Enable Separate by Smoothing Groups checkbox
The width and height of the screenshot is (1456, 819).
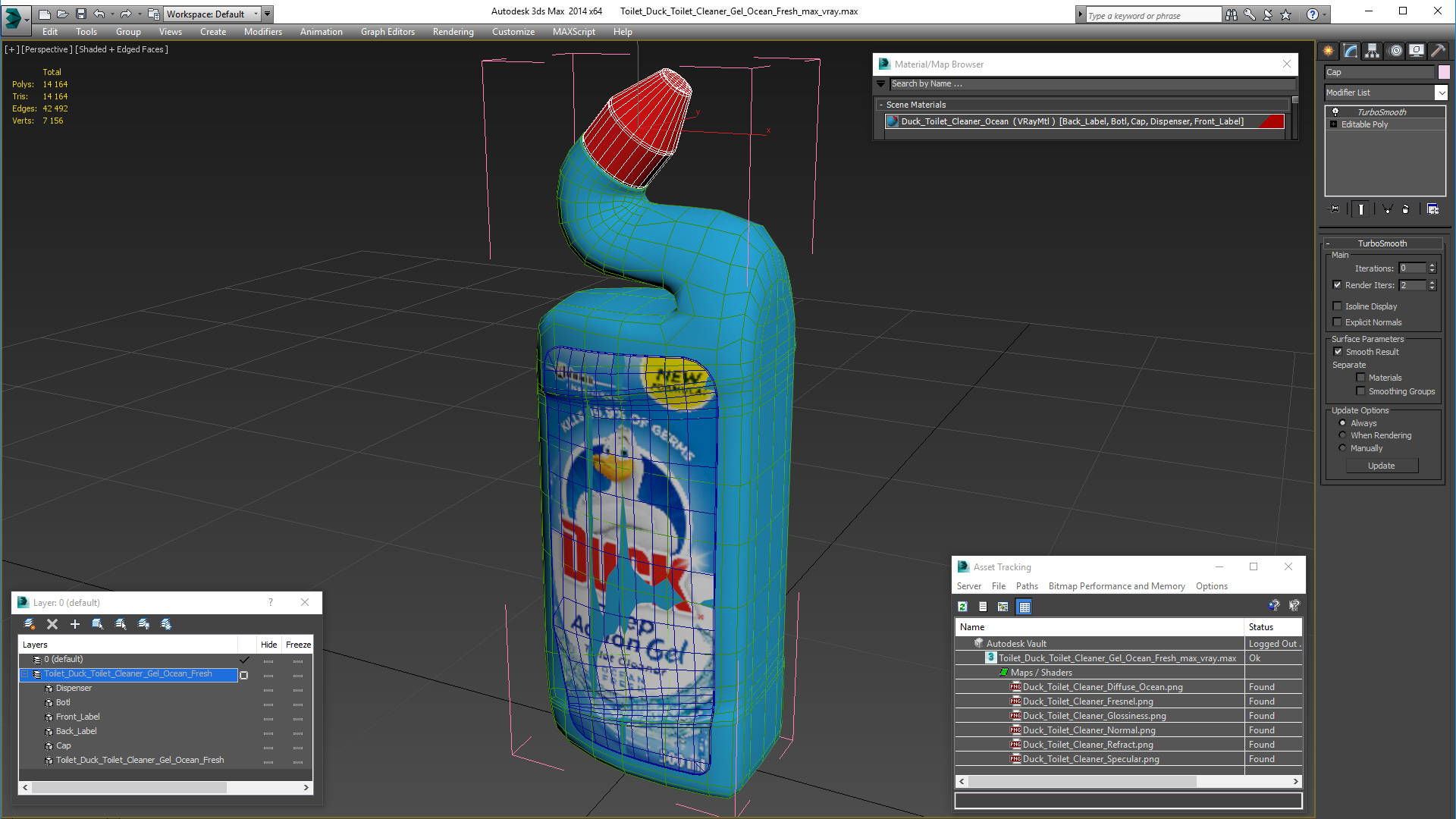point(1360,391)
